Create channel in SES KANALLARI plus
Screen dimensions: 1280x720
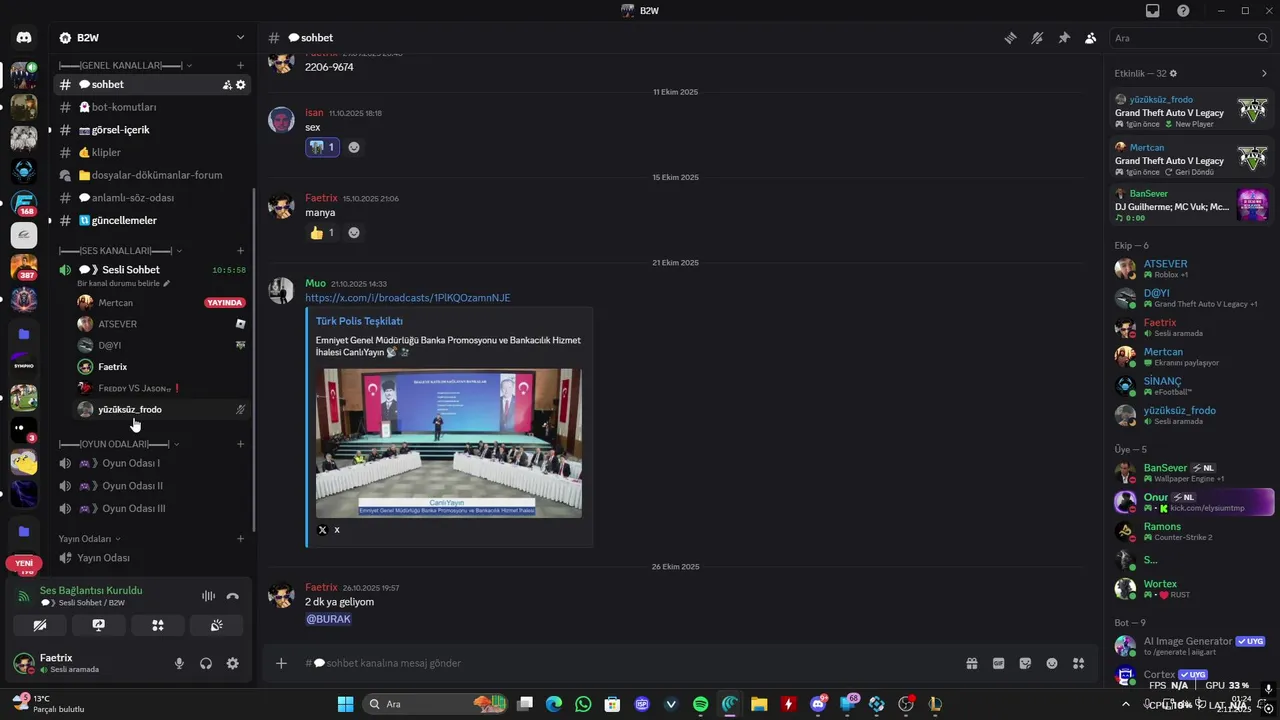[x=240, y=250]
